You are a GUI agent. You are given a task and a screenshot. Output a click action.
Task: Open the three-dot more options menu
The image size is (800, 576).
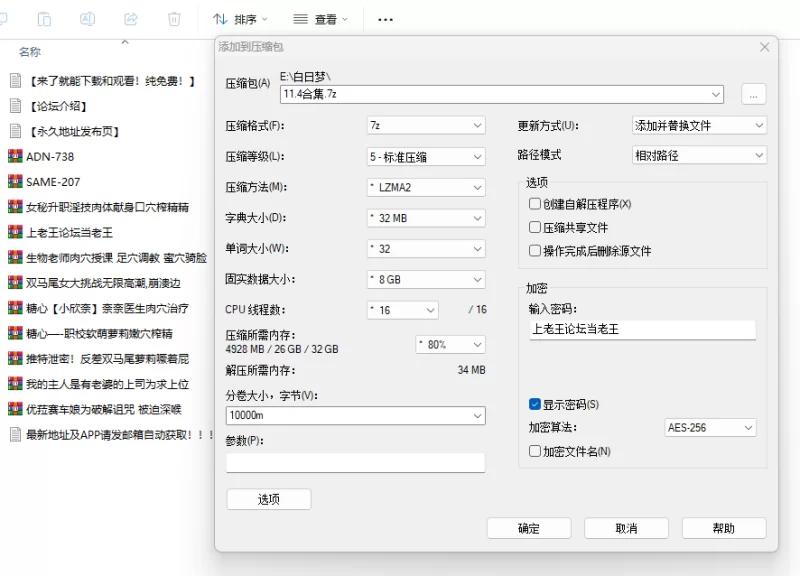pyautogui.click(x=385, y=19)
